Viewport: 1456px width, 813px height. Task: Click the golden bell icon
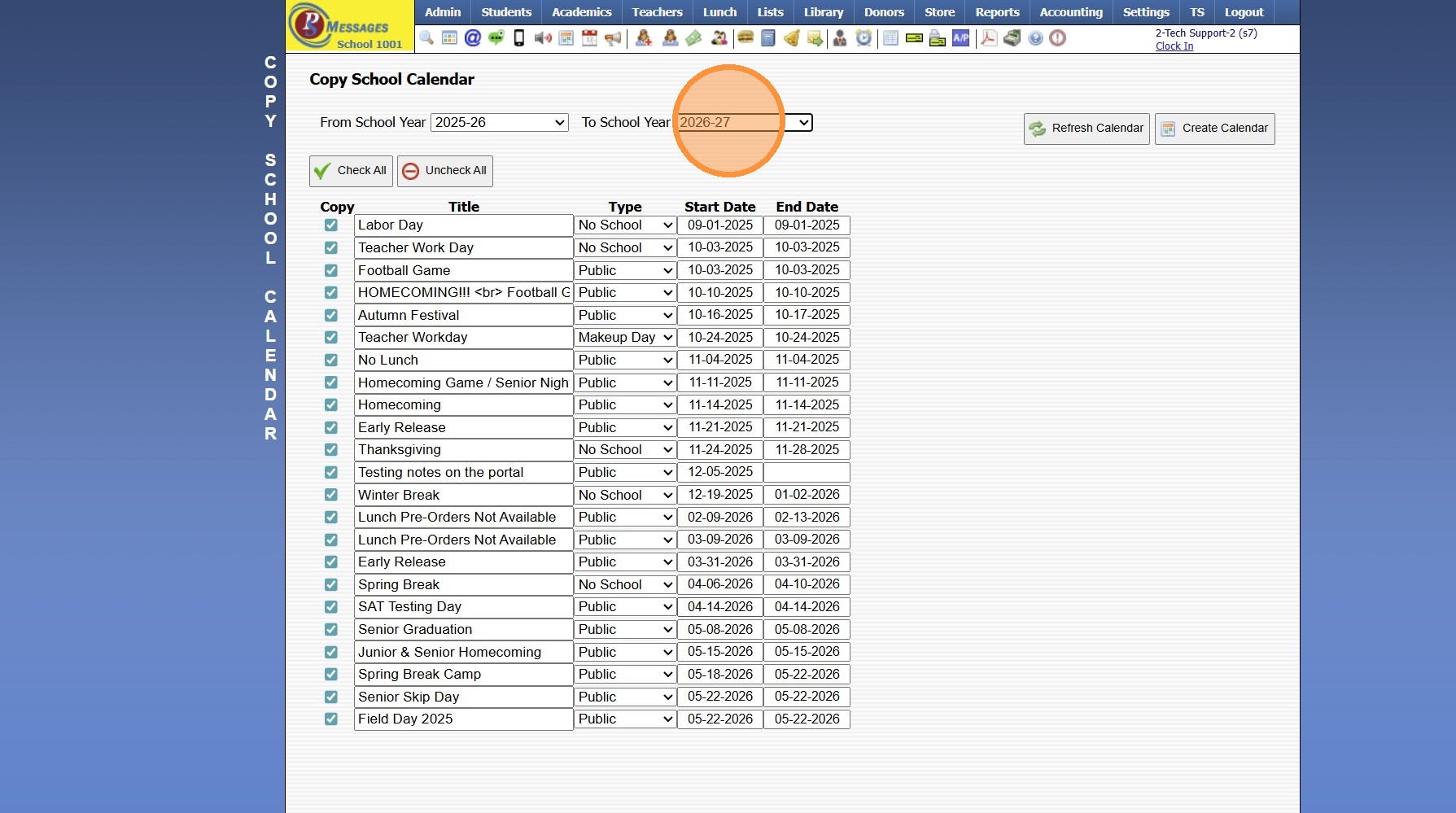pos(791,38)
